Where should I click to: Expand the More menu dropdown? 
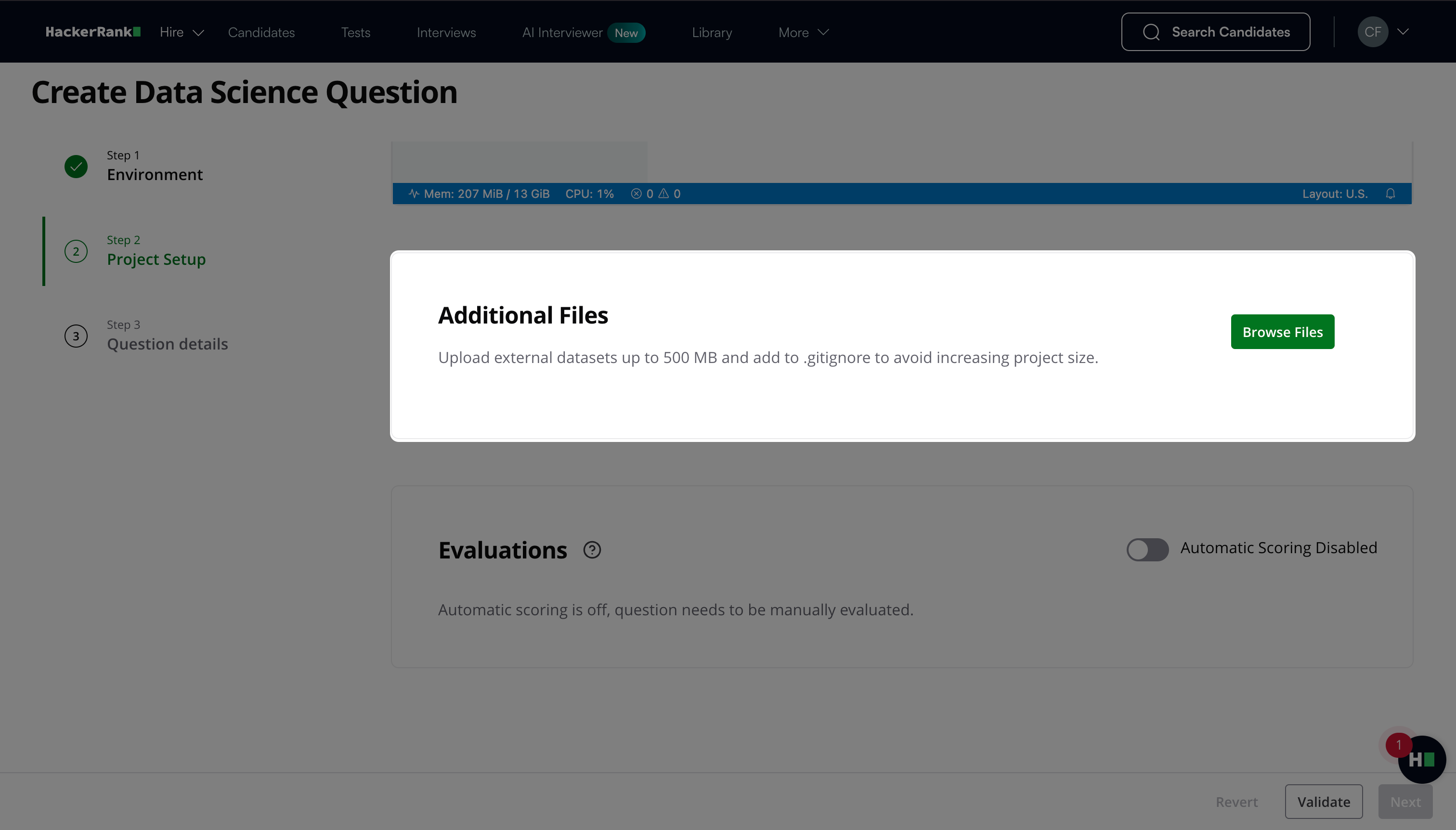click(x=803, y=32)
